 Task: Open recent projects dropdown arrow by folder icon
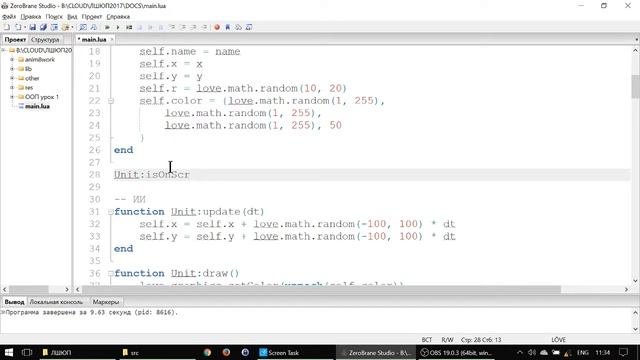pos(72,27)
